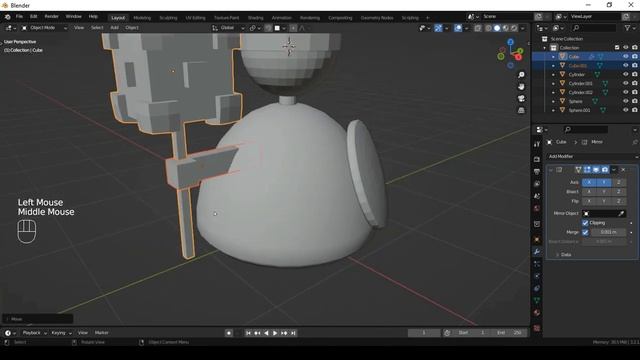Viewport: 640px width, 360px height.
Task: Hide Cylinder.002 via its eye icon
Action: [626, 92]
